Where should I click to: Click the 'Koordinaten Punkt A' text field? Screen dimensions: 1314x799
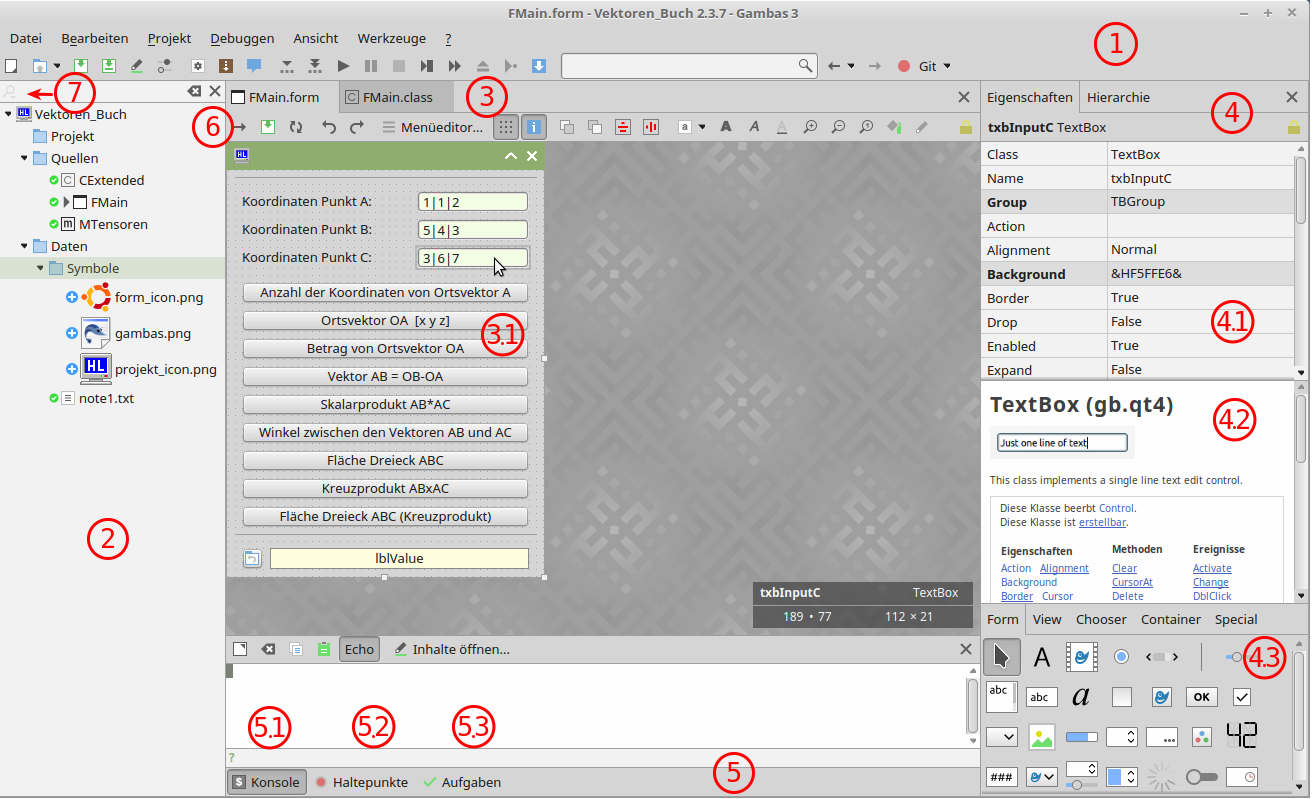click(472, 202)
